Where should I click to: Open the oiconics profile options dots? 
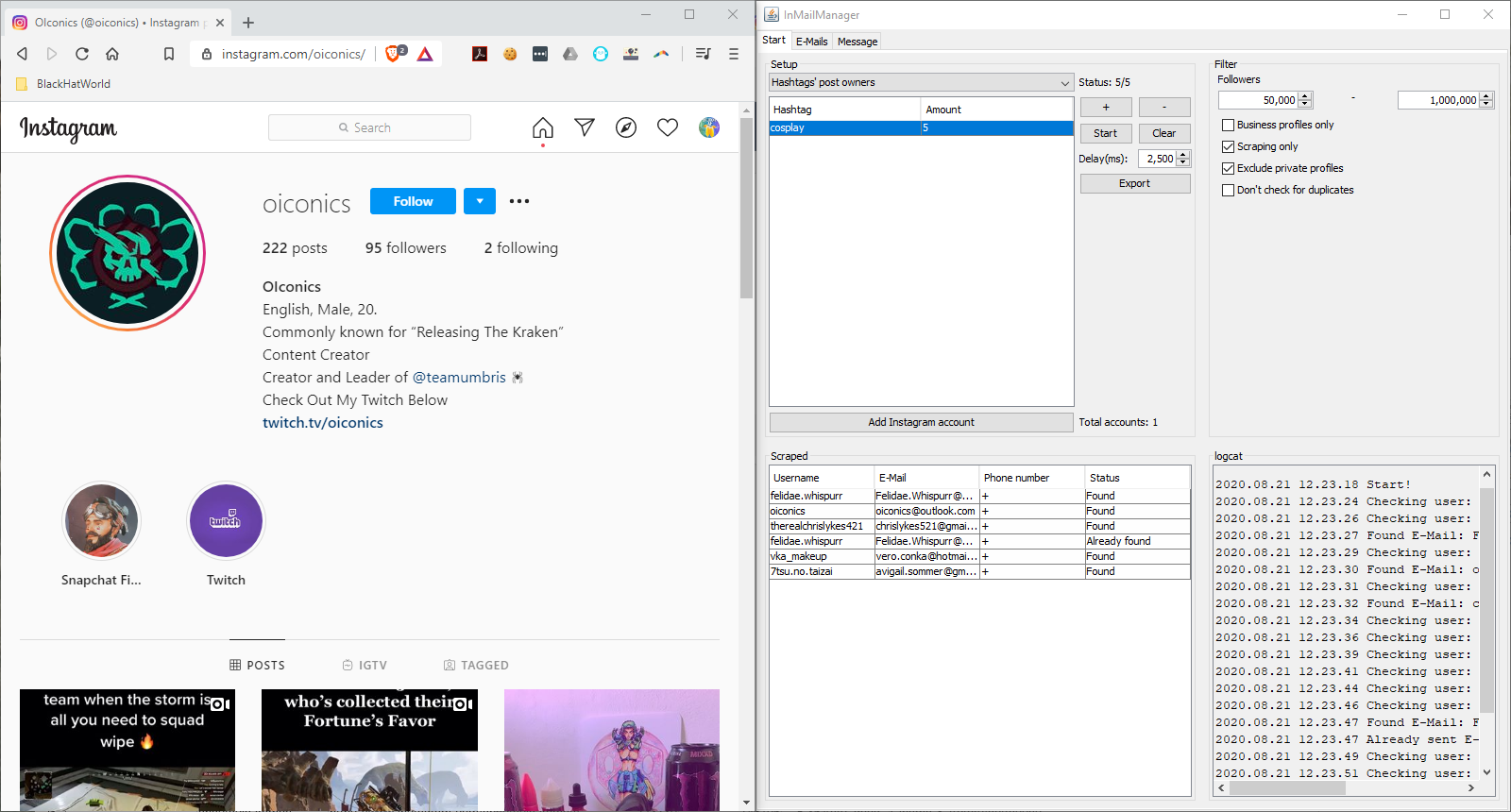(519, 201)
